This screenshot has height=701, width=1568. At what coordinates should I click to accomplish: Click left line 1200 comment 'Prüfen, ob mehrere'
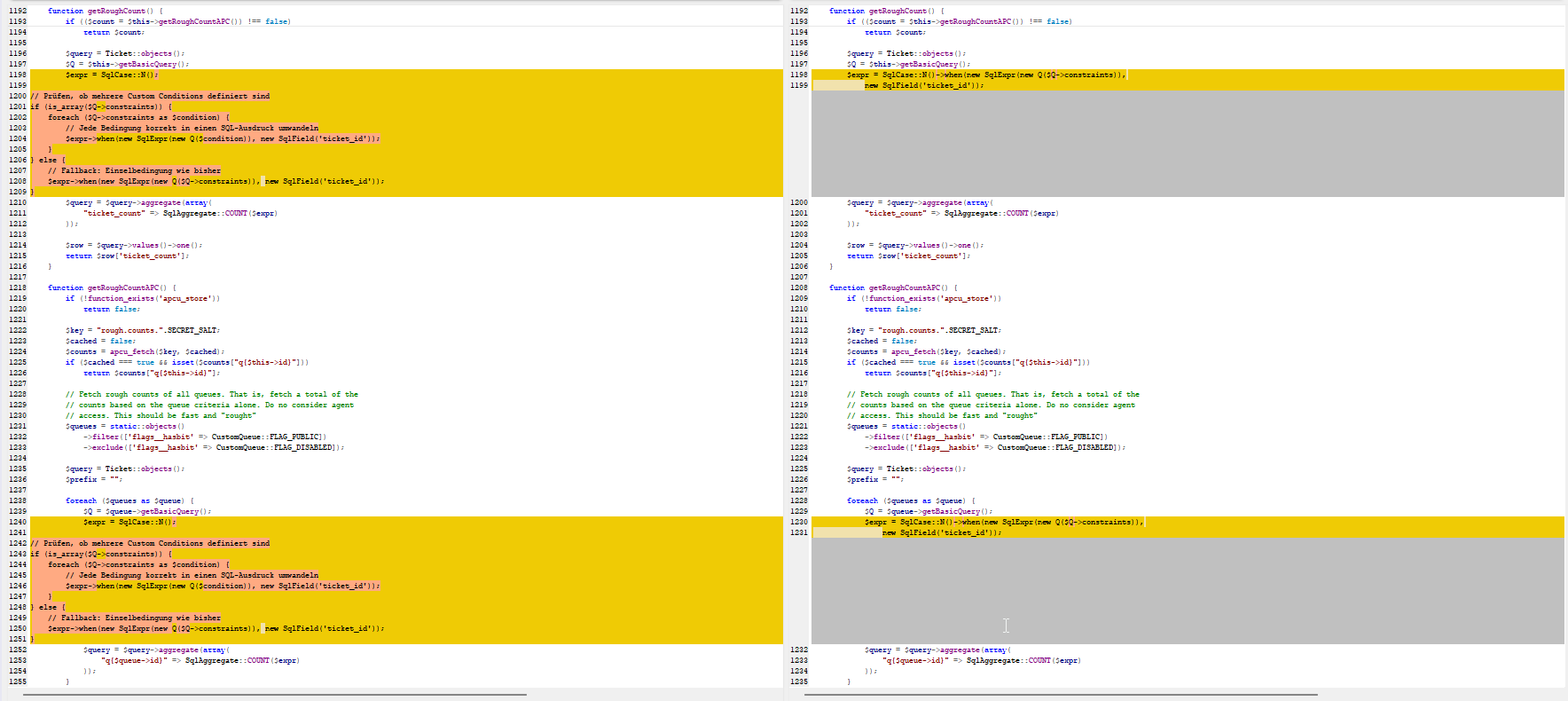coord(150,96)
